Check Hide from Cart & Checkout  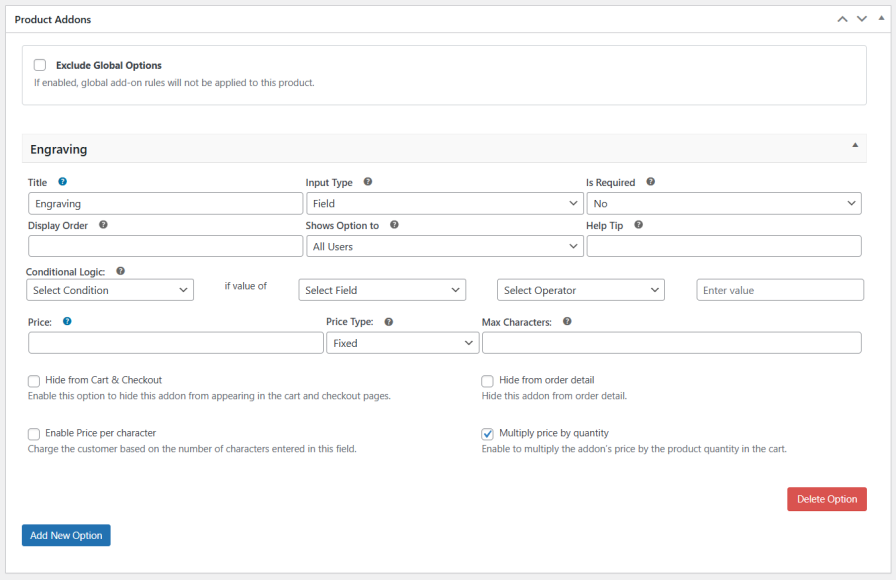[33, 381]
